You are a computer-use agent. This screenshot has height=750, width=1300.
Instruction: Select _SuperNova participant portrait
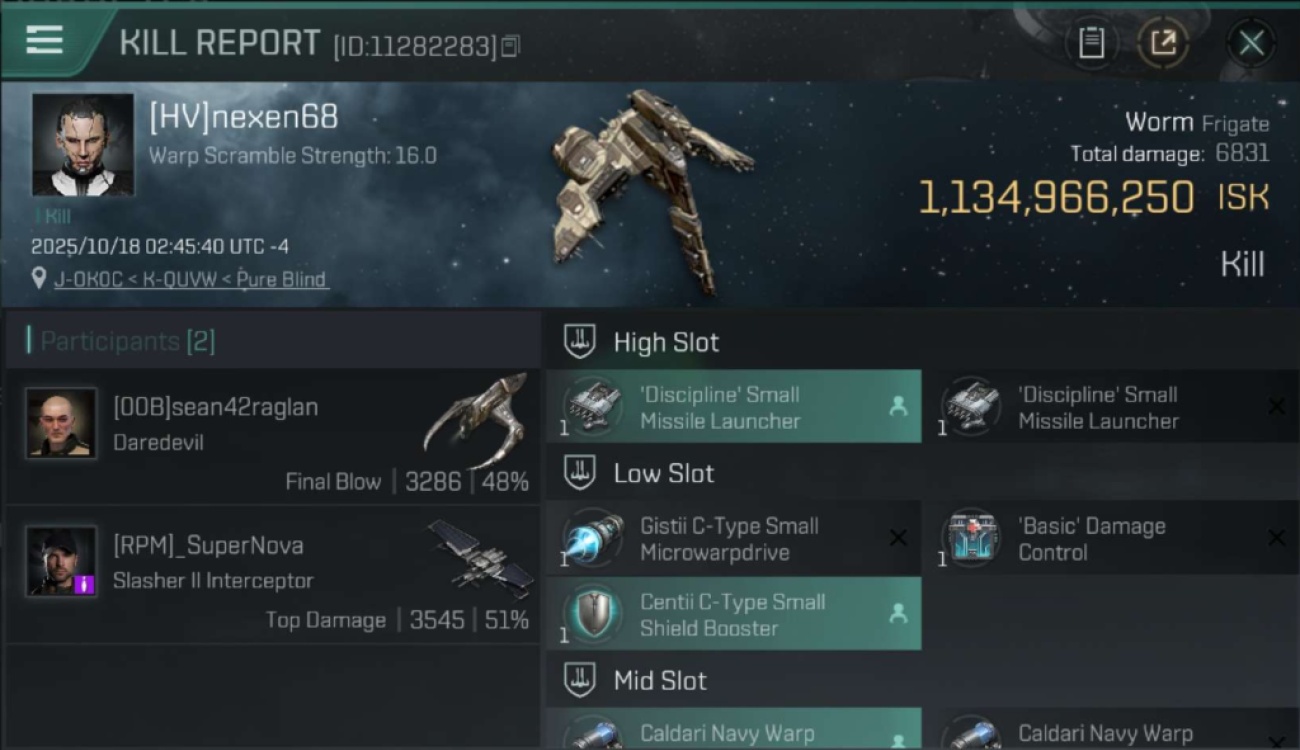click(62, 561)
